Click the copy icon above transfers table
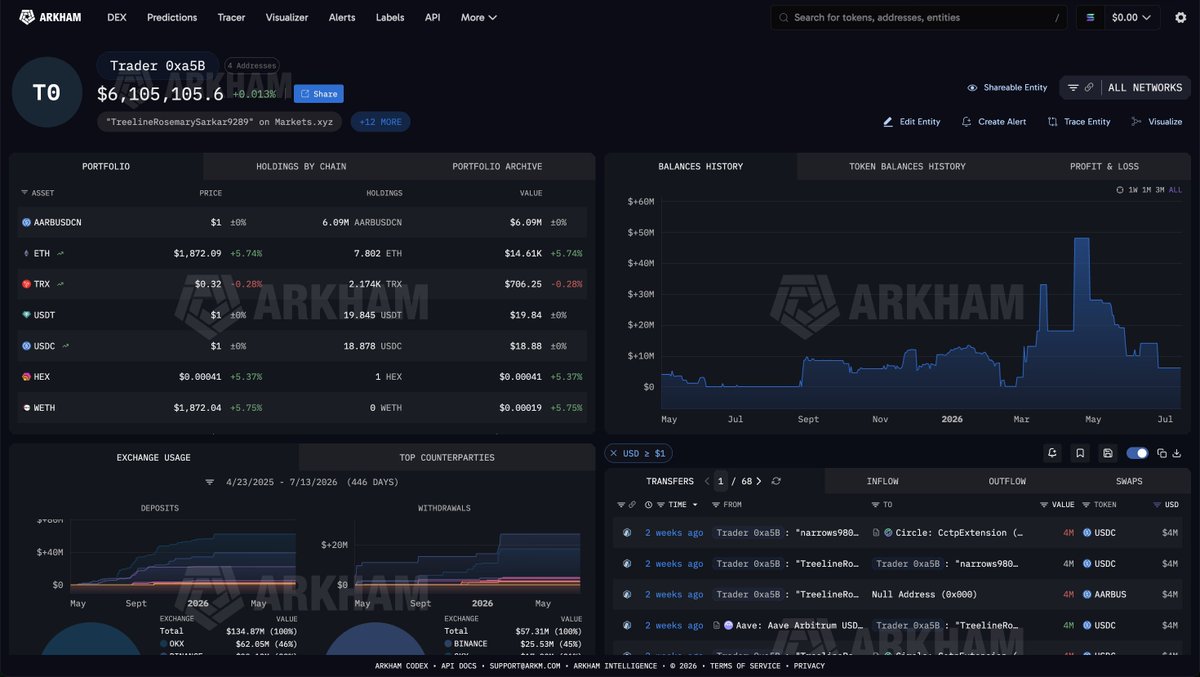Image resolution: width=1200 pixels, height=677 pixels. tap(1162, 453)
